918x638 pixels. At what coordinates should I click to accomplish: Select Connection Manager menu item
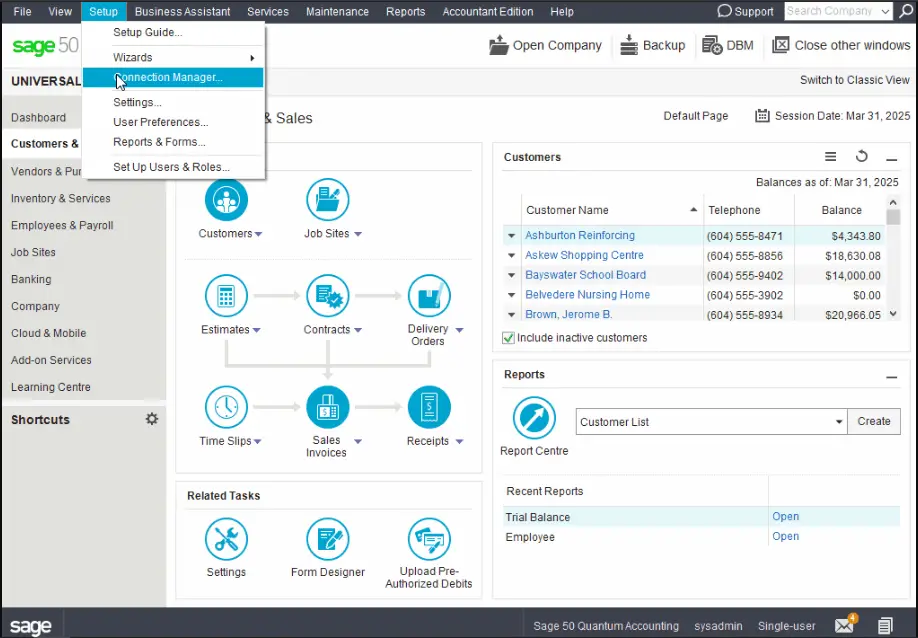pos(173,77)
